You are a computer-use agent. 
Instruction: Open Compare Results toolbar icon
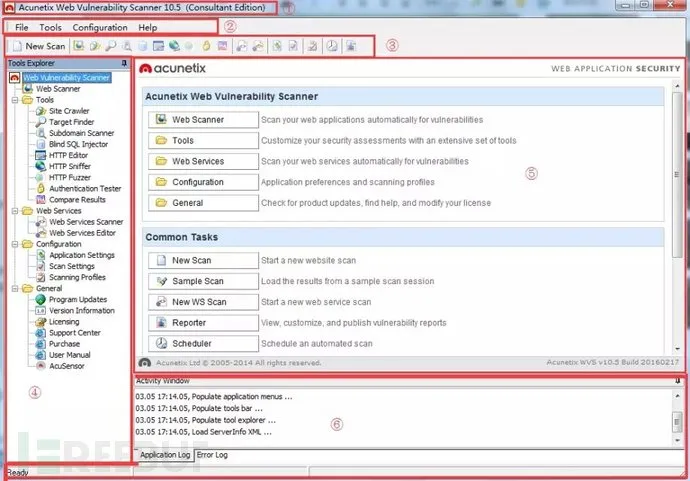pyautogui.click(x=222, y=46)
